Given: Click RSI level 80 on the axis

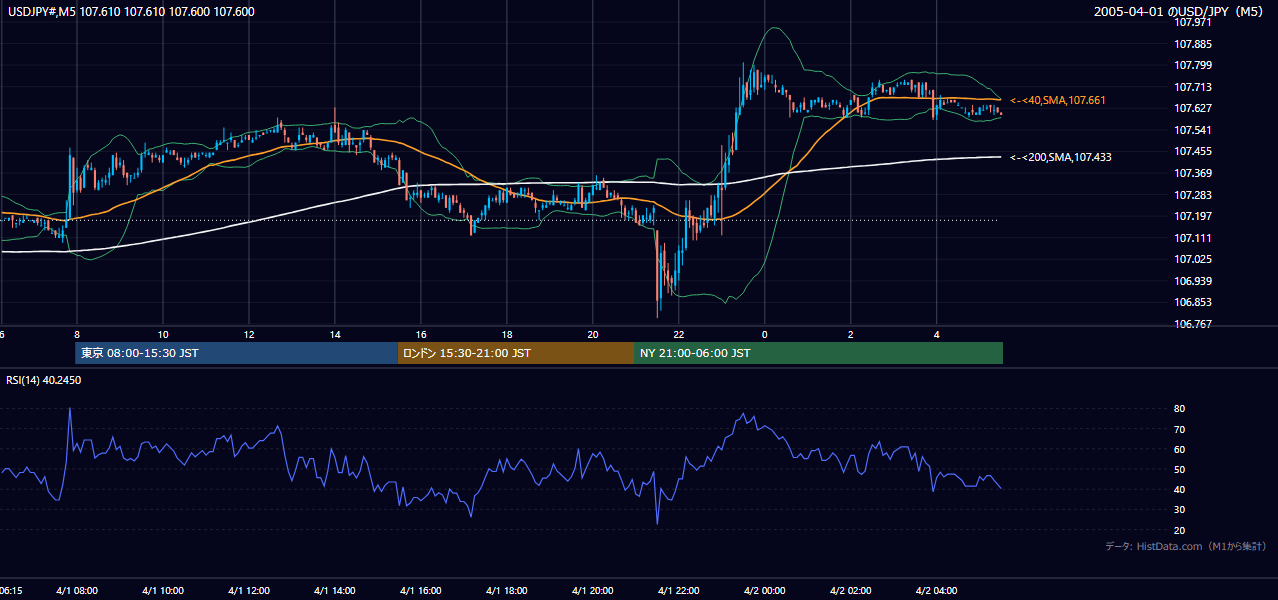Looking at the screenshot, I should point(1180,409).
